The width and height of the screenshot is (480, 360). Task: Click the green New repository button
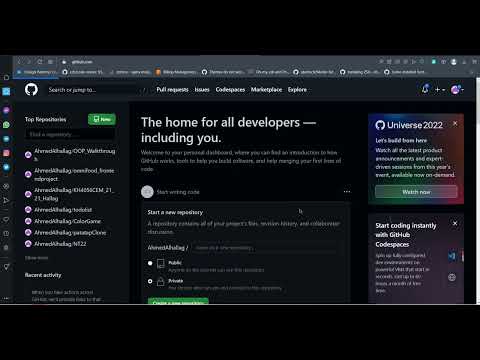coord(102,119)
